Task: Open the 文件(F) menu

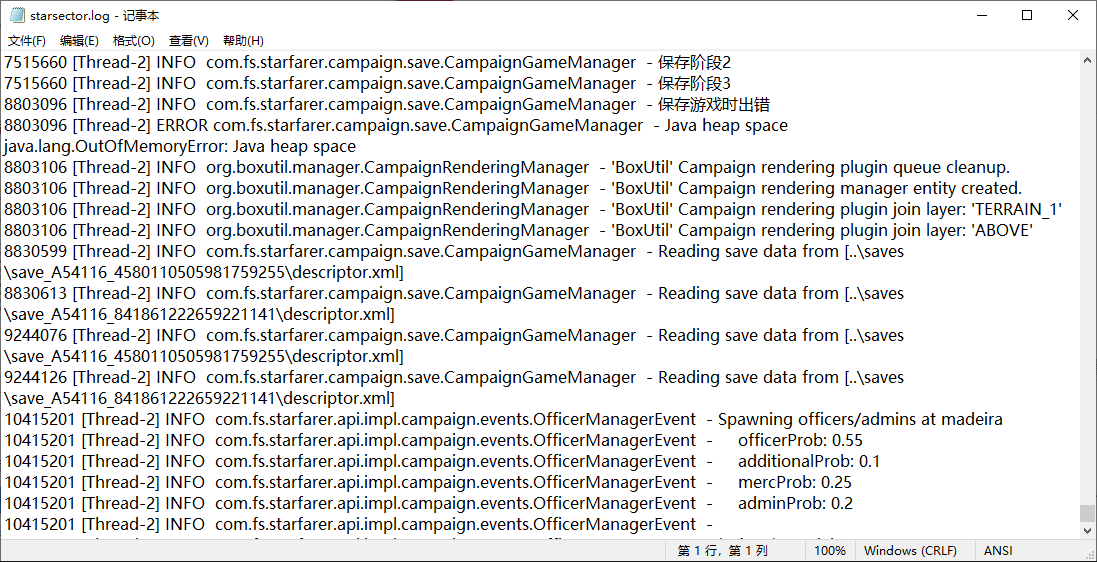Action: click(27, 41)
